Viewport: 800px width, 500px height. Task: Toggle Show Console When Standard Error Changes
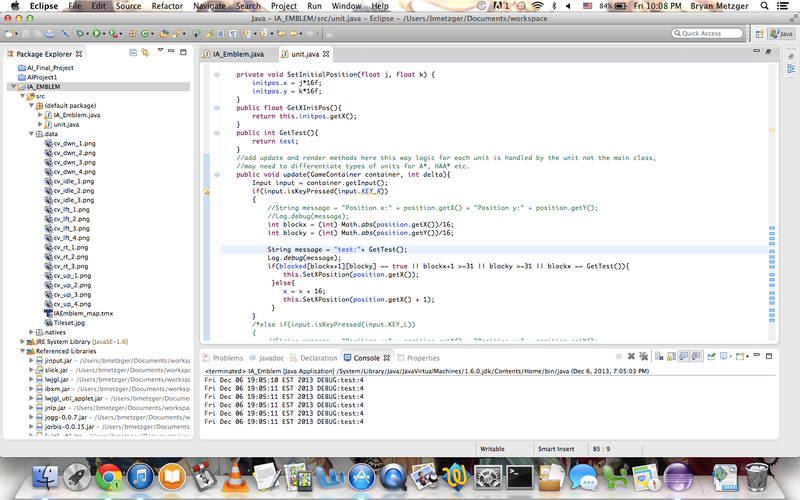click(696, 357)
